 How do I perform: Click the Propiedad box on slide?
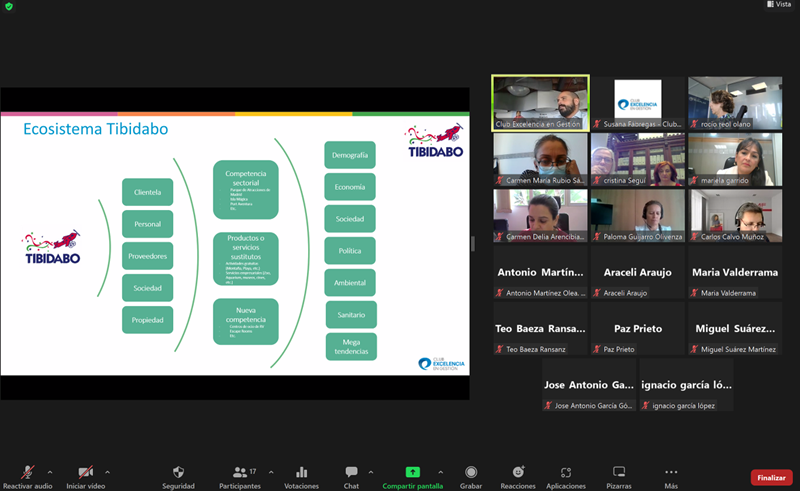coord(147,320)
